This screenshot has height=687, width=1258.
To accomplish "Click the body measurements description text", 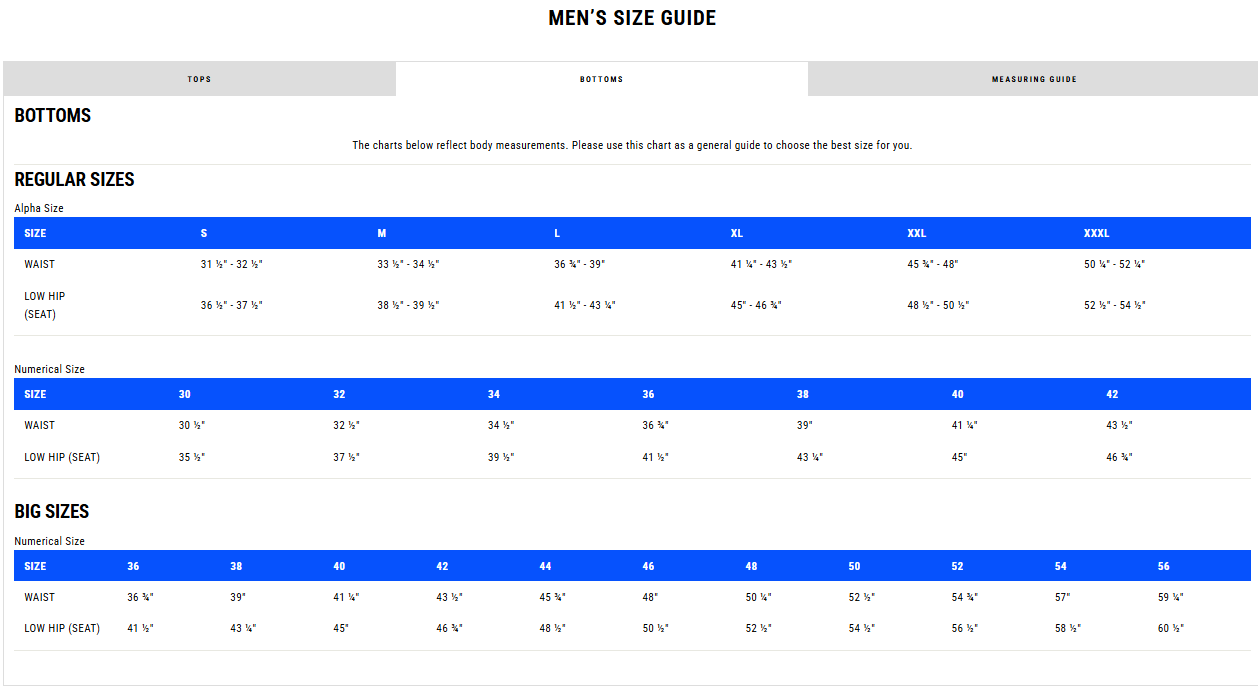I will [632, 145].
